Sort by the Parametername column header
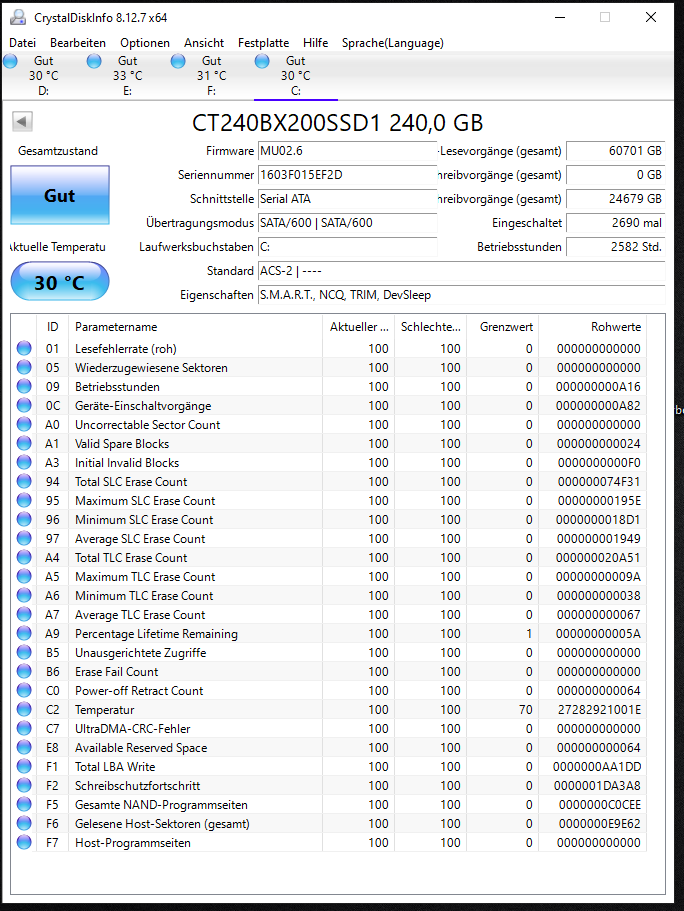The image size is (684, 911). click(196, 327)
